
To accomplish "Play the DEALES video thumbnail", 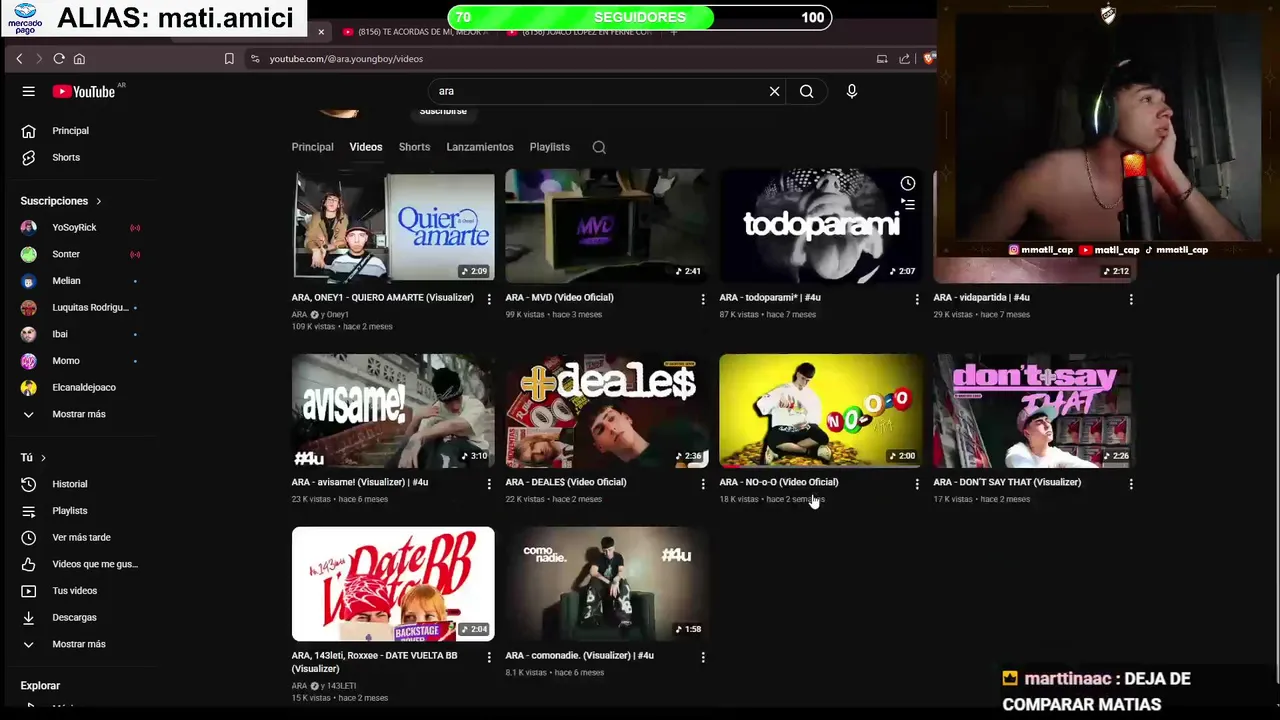I will 606,411.
